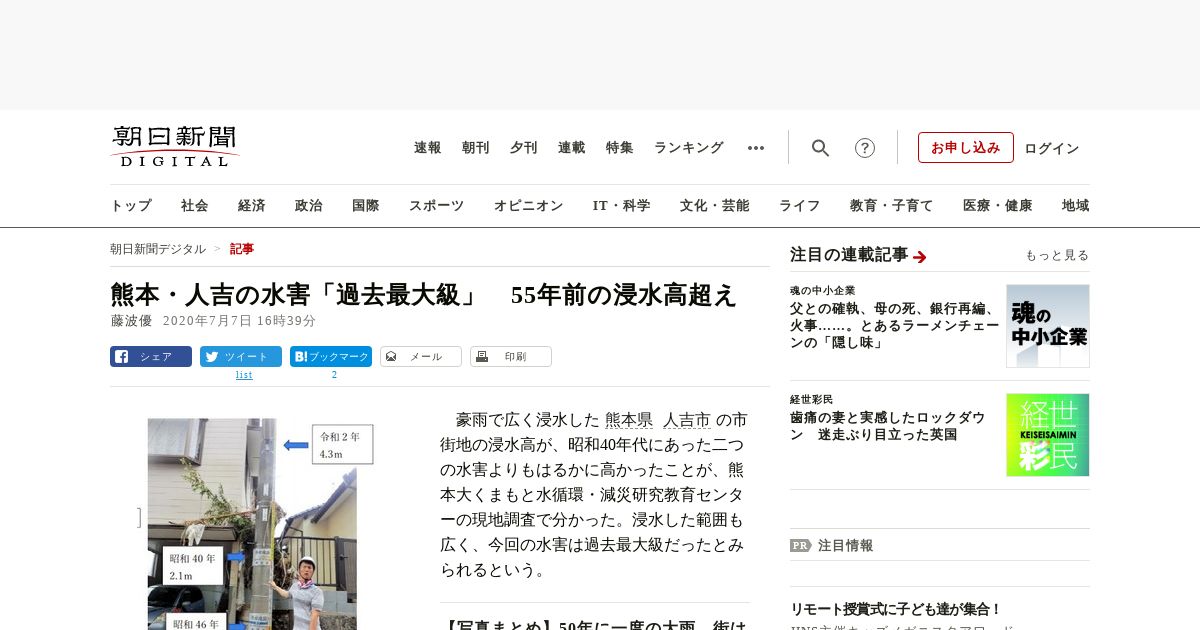Select the ライフ navigation tab
1200x630 pixels.
[x=800, y=206]
